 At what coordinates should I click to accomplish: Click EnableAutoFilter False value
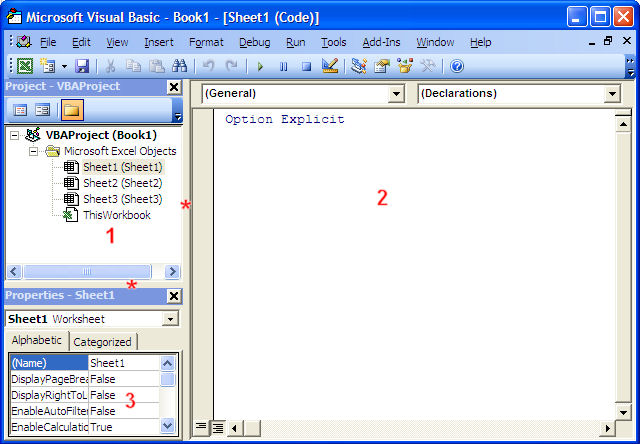point(124,411)
